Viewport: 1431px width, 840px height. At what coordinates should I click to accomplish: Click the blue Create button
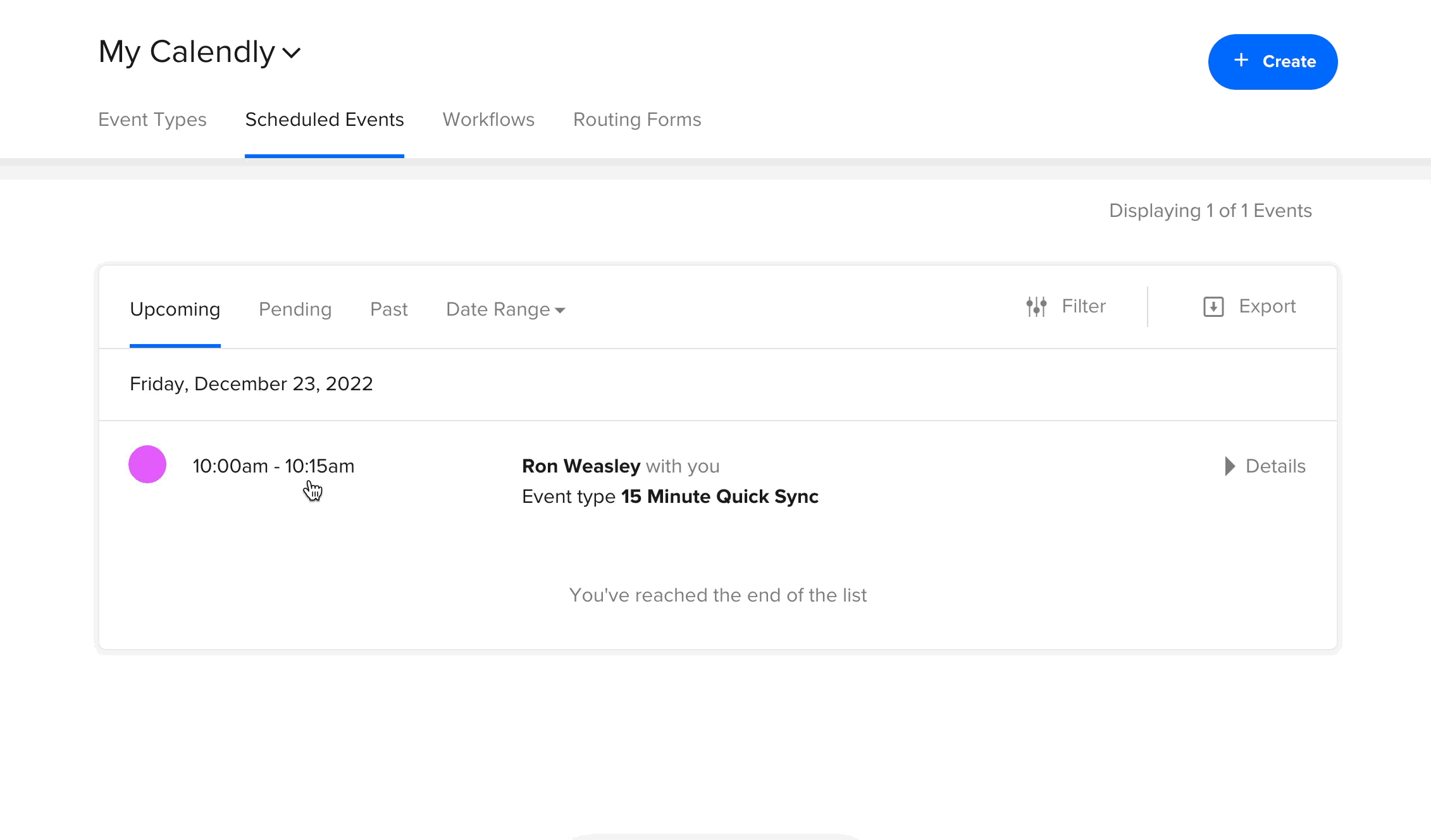pyautogui.click(x=1273, y=62)
